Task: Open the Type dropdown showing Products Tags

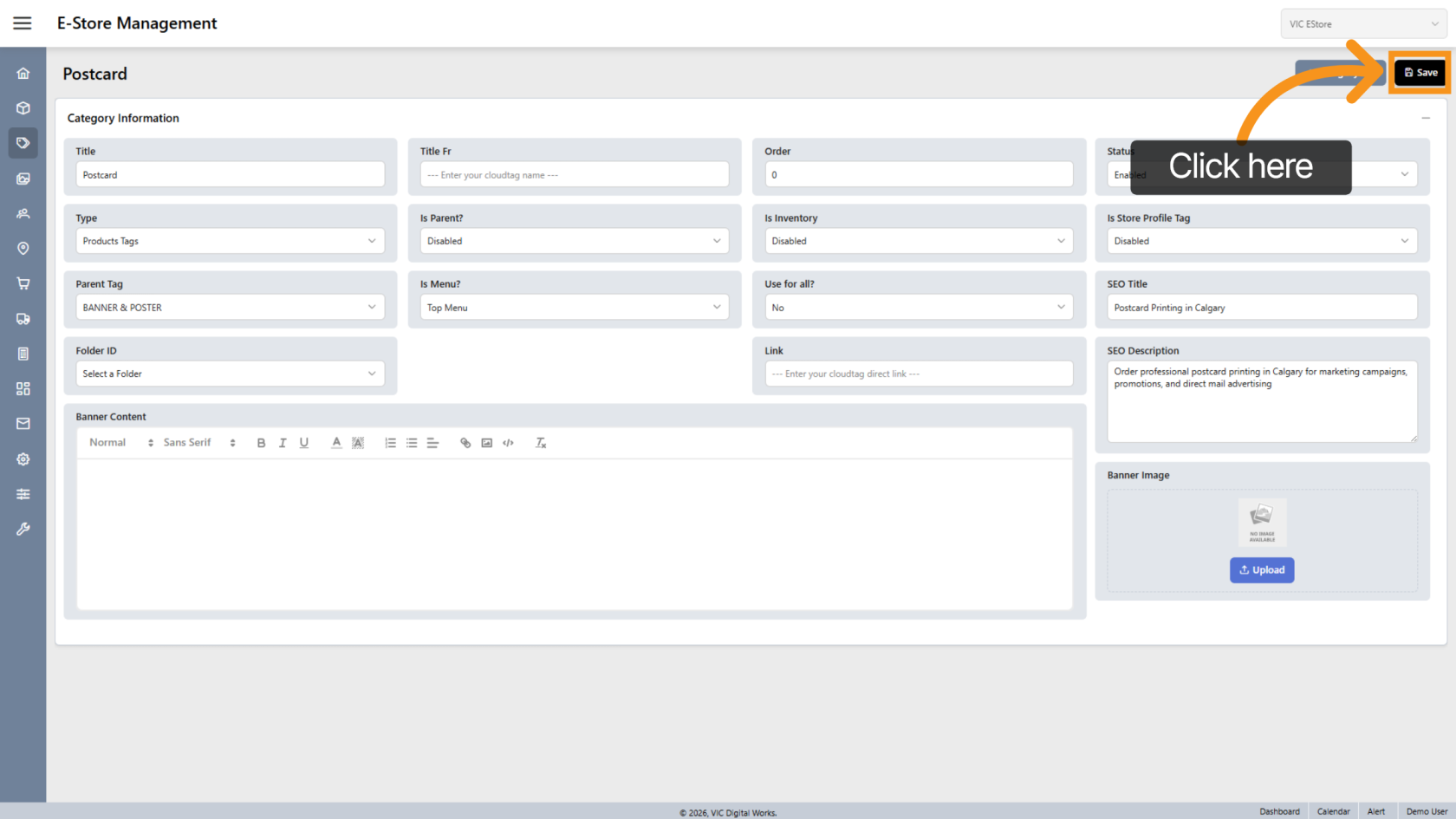Action: [230, 241]
